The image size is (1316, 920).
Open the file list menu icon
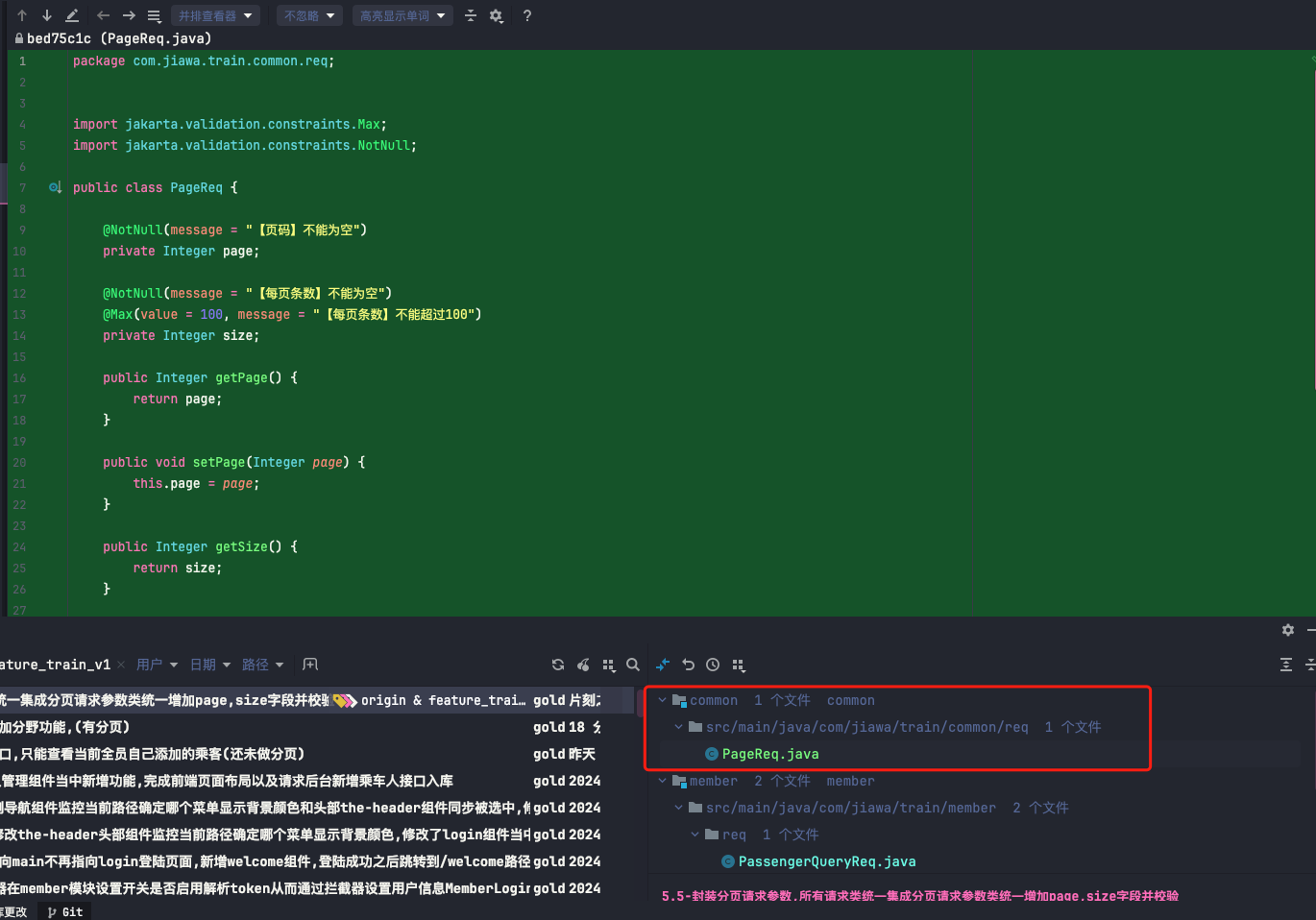point(154,15)
